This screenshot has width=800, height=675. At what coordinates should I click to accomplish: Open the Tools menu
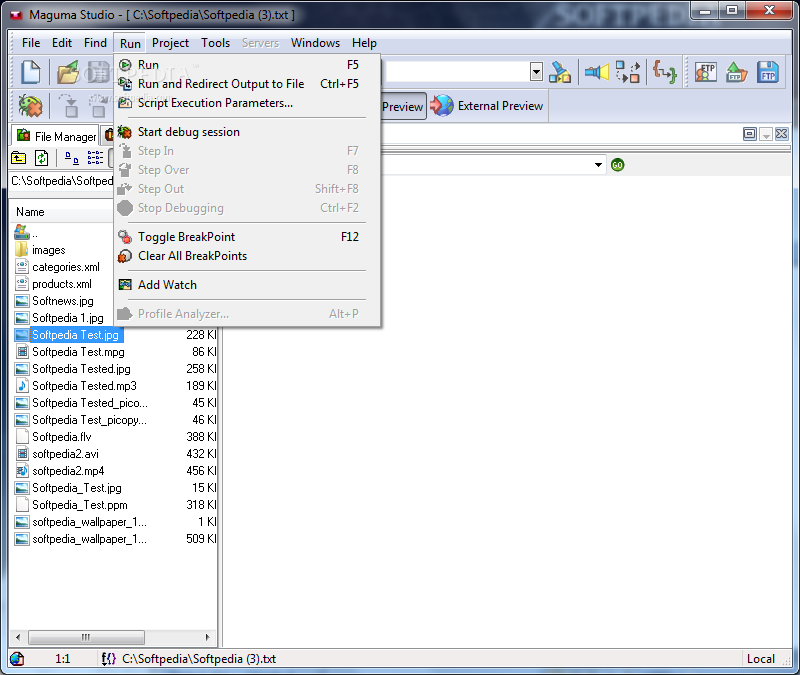(x=215, y=43)
